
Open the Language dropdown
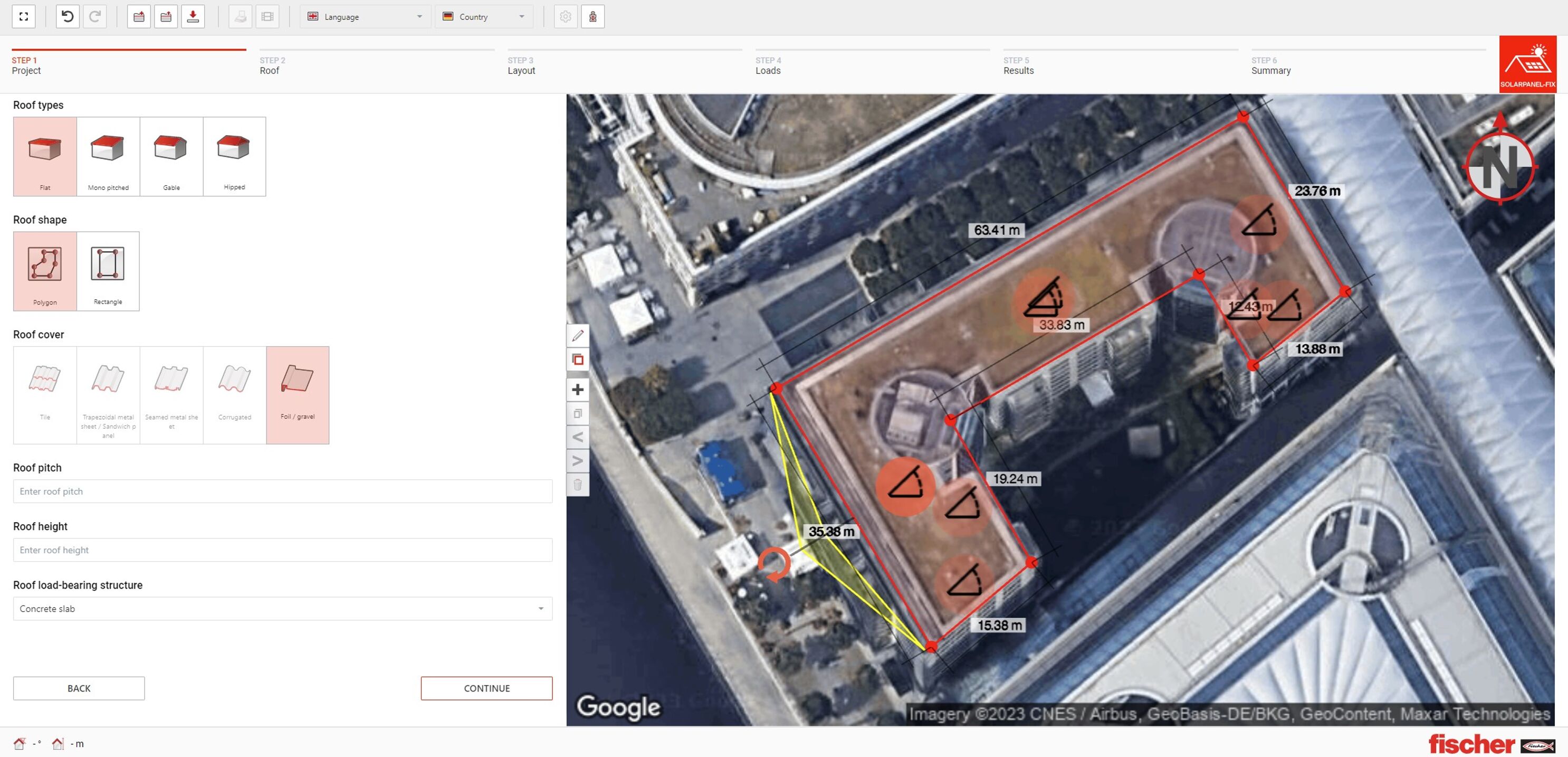tap(365, 16)
